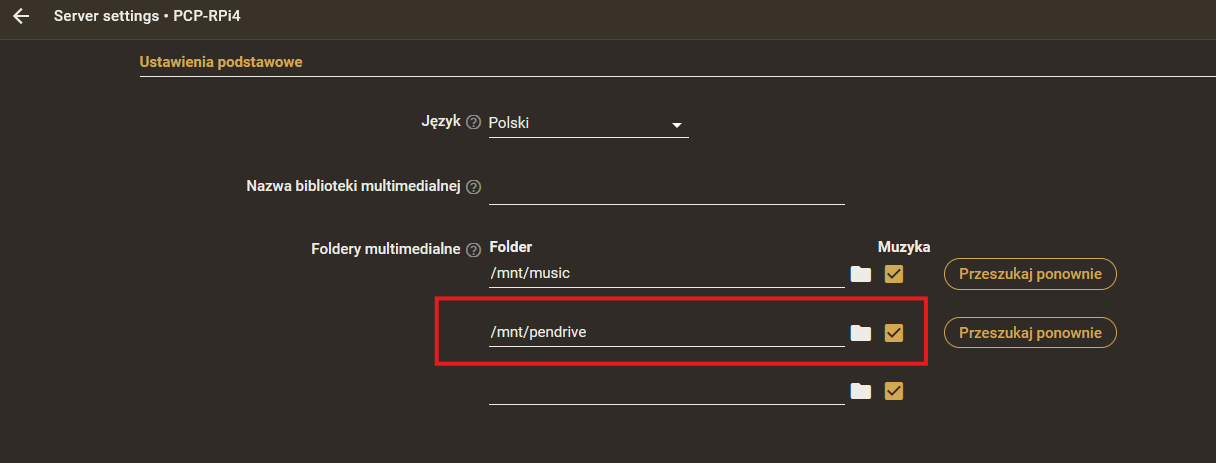Toggle Muzyka checkbox for /mnt/pendrive

click(894, 333)
